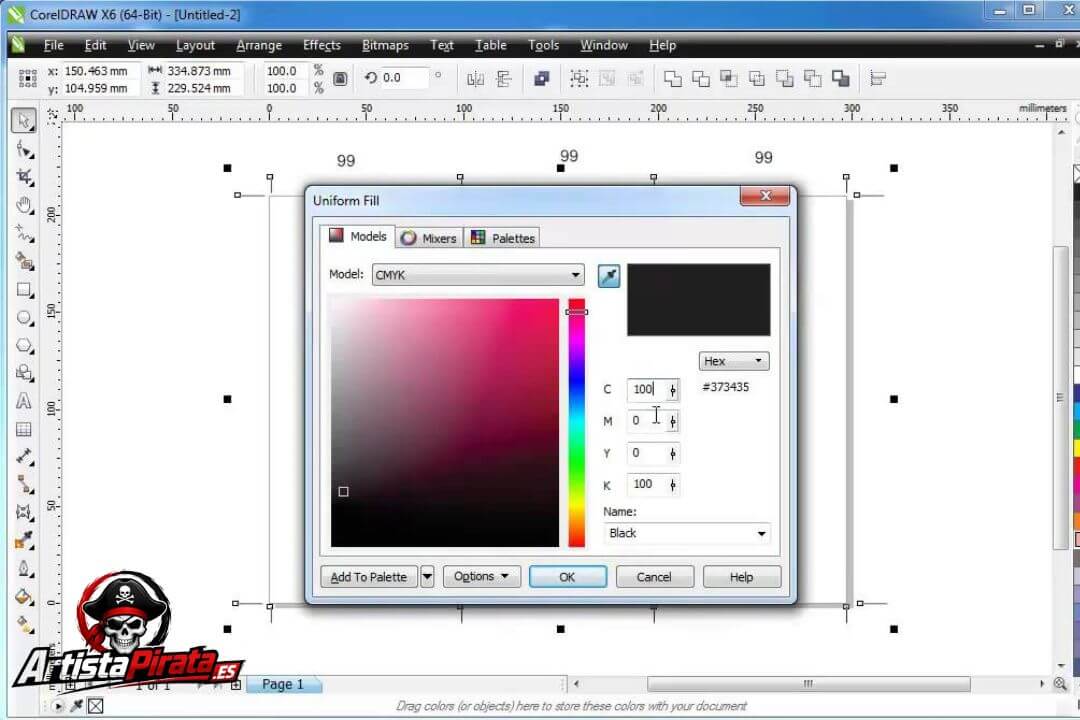The width and height of the screenshot is (1080, 720).
Task: Select the Dimension tool
Action: point(24,456)
